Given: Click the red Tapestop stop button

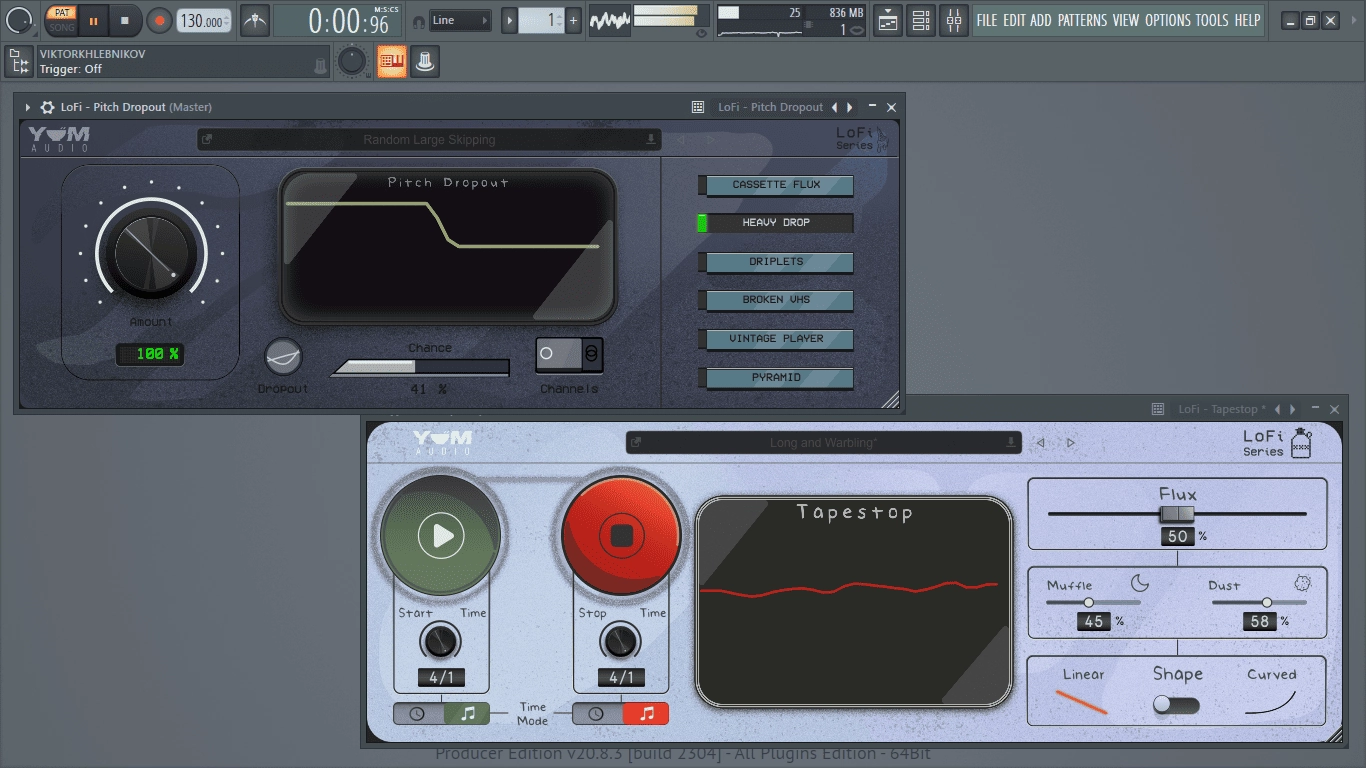Looking at the screenshot, I should (x=621, y=537).
